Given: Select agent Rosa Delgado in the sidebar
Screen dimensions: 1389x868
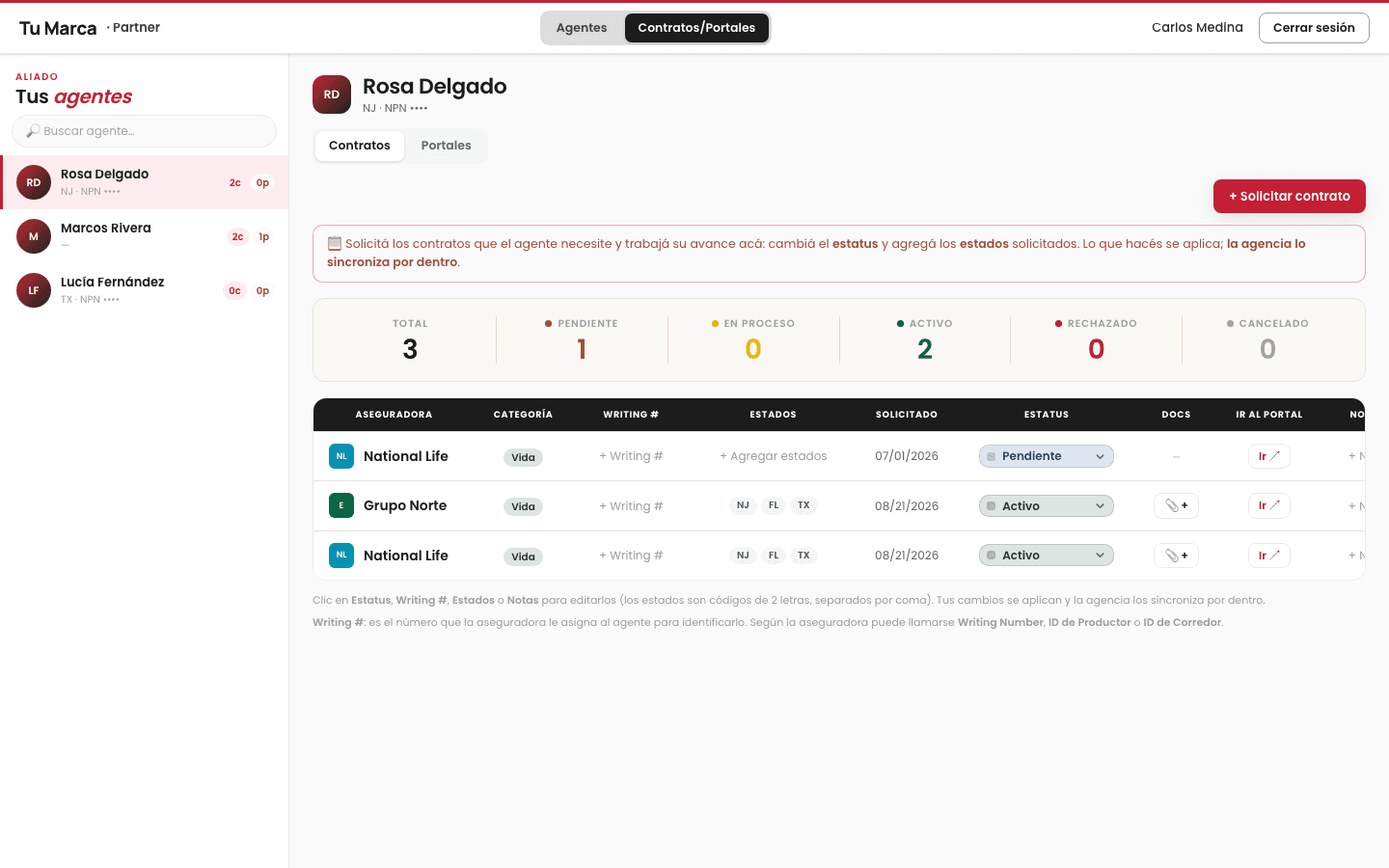Looking at the screenshot, I should pos(145,182).
